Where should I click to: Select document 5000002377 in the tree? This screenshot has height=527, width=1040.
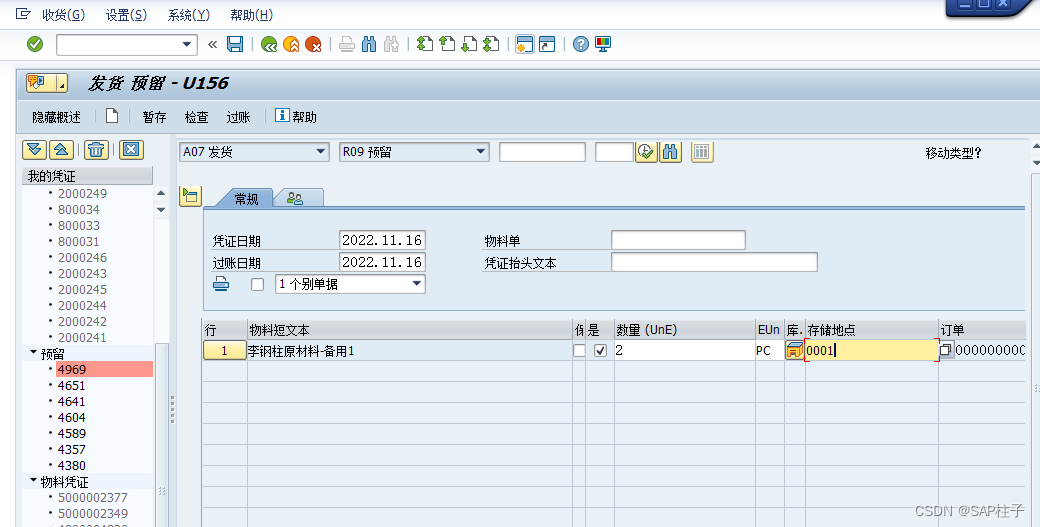click(x=92, y=497)
